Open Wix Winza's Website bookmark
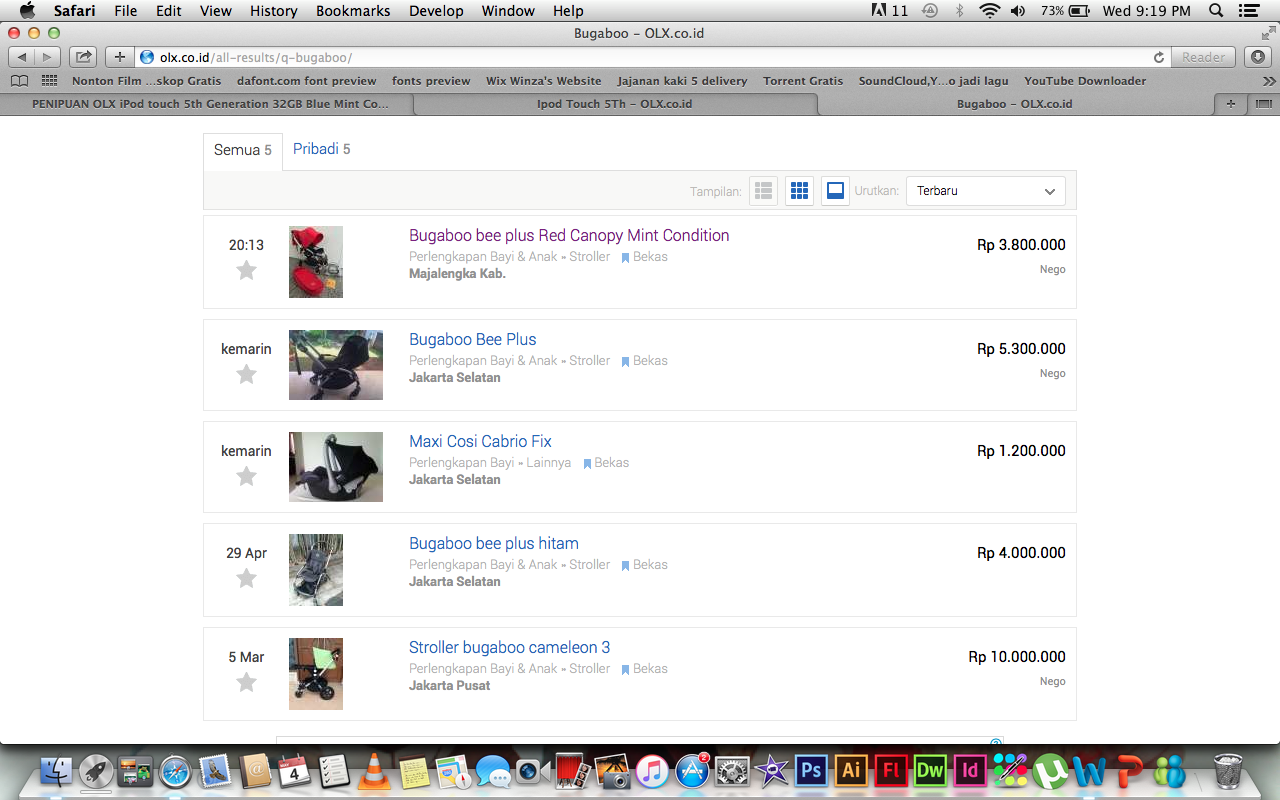This screenshot has width=1280, height=800. pyautogui.click(x=544, y=81)
